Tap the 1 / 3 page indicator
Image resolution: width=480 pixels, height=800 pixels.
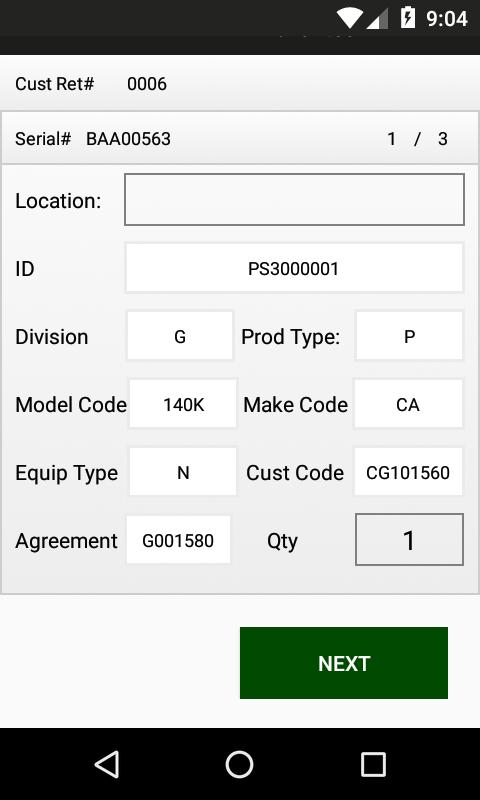pos(417,139)
